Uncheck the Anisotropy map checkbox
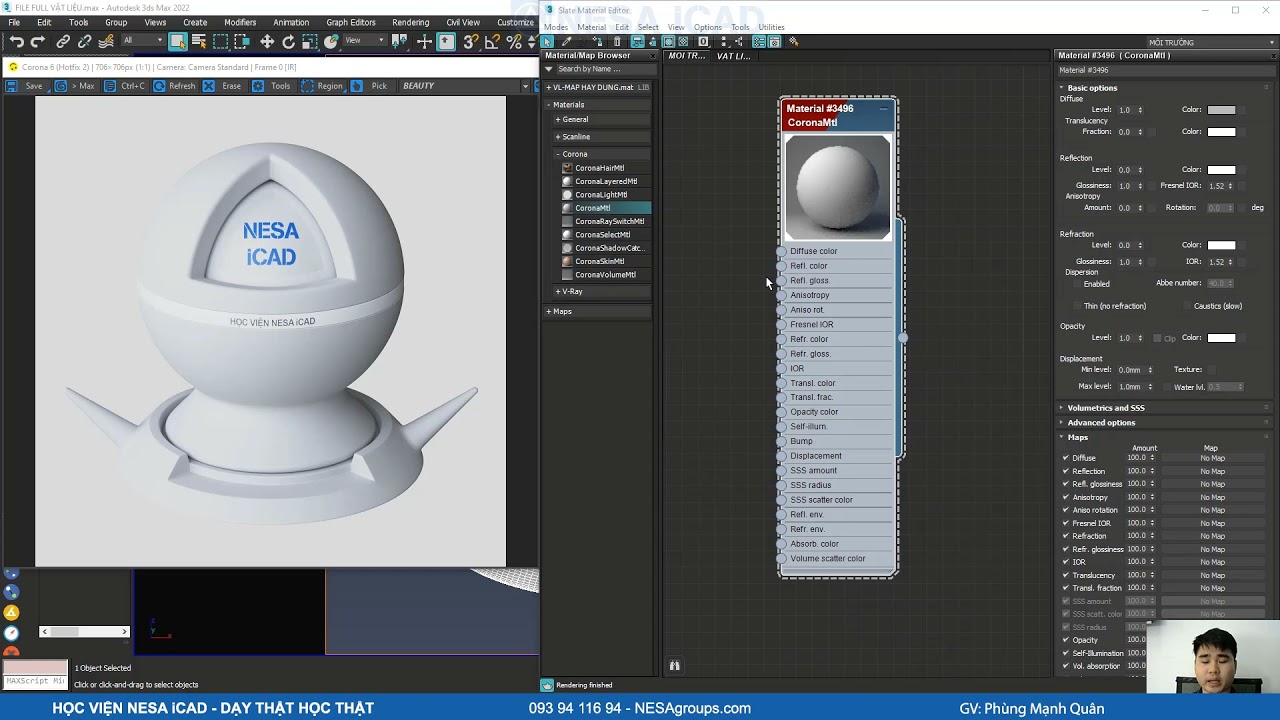This screenshot has width=1280, height=720. point(1066,497)
